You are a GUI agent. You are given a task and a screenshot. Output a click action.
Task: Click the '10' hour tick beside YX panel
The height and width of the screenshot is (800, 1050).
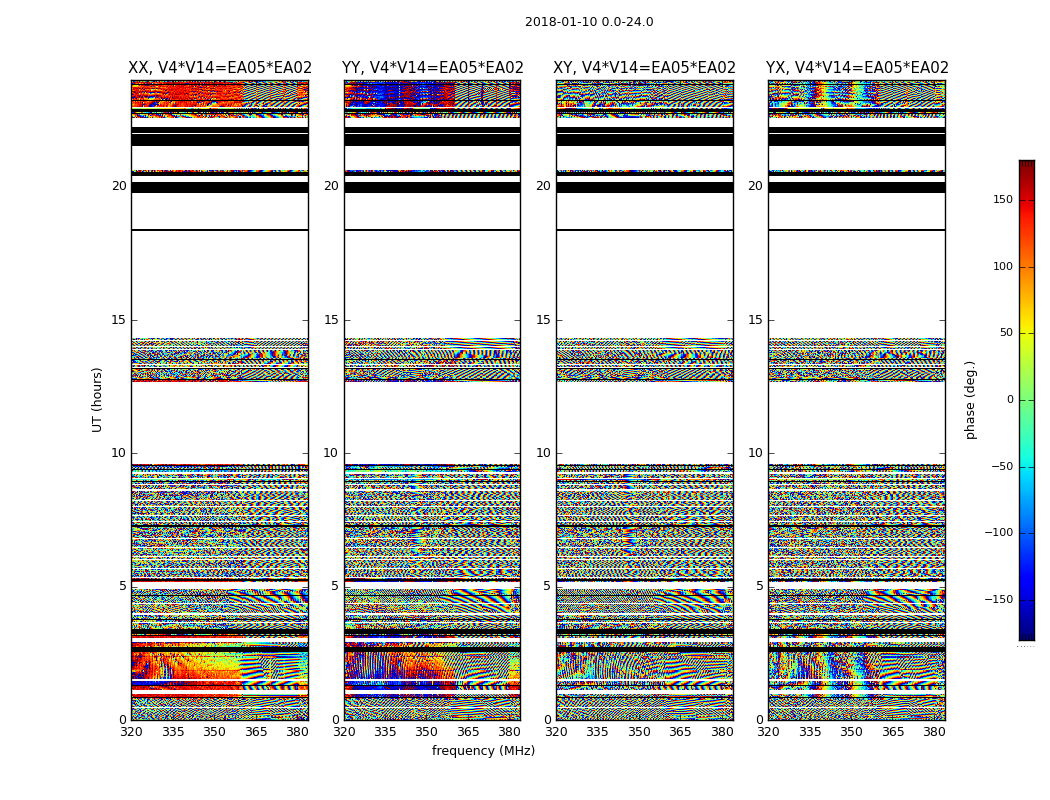(x=755, y=453)
